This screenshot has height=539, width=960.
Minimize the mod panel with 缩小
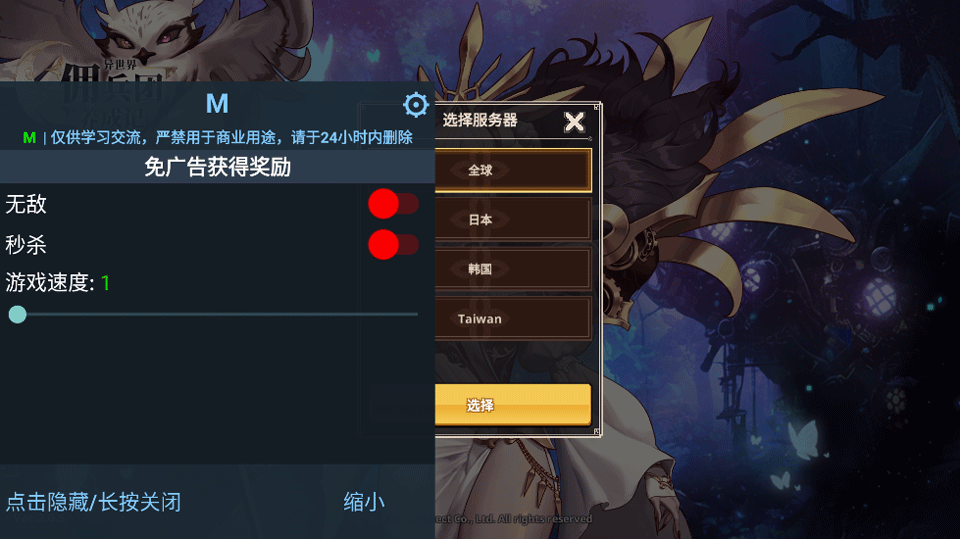[364, 502]
